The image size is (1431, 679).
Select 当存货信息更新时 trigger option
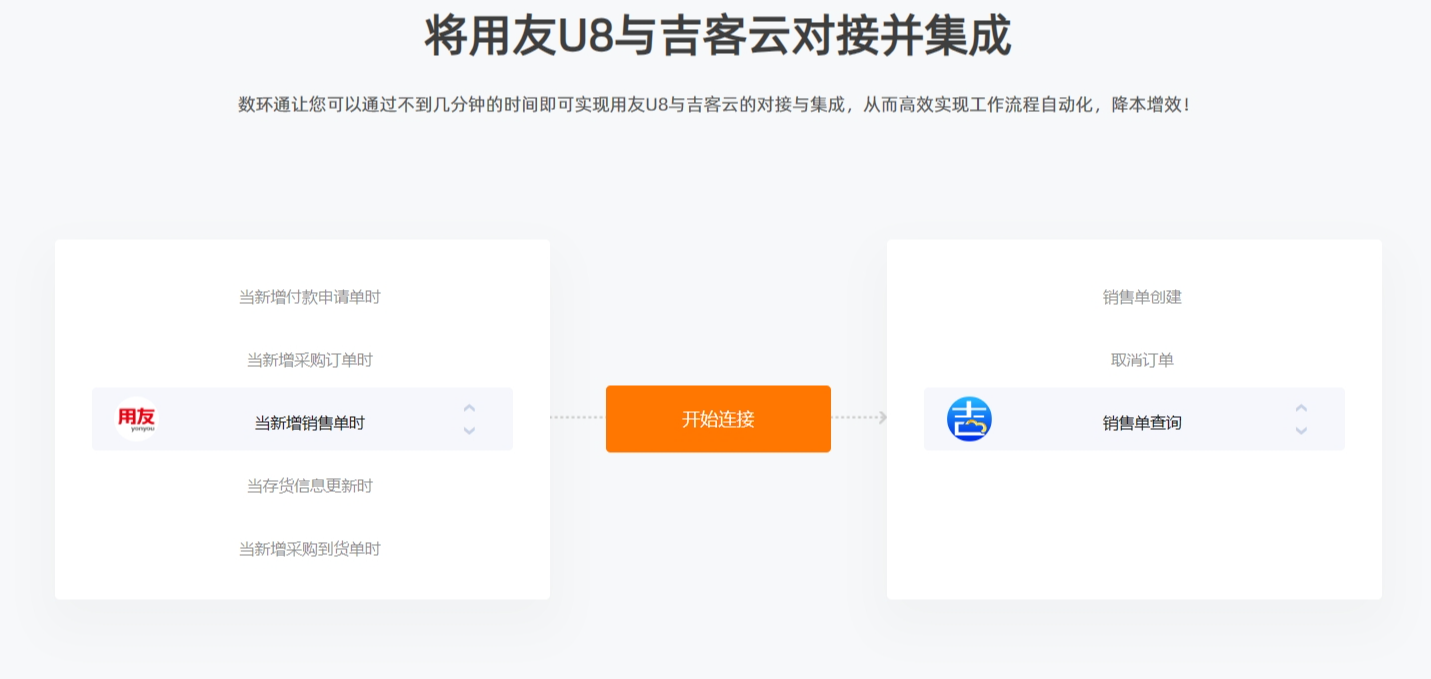(309, 486)
